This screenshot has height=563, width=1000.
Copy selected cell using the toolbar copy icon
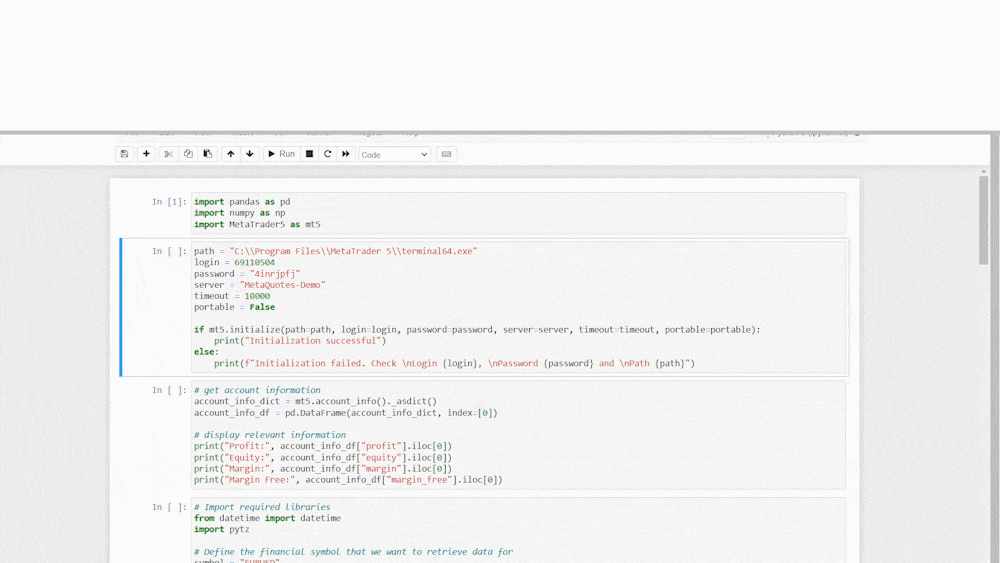pos(188,154)
